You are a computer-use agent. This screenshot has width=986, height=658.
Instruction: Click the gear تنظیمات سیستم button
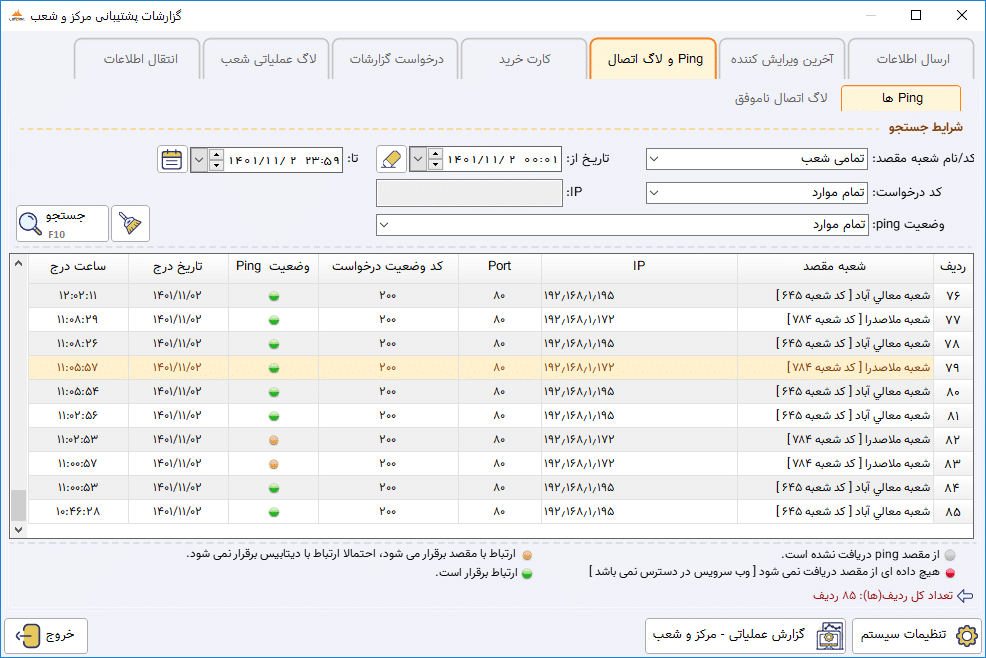tap(917, 636)
